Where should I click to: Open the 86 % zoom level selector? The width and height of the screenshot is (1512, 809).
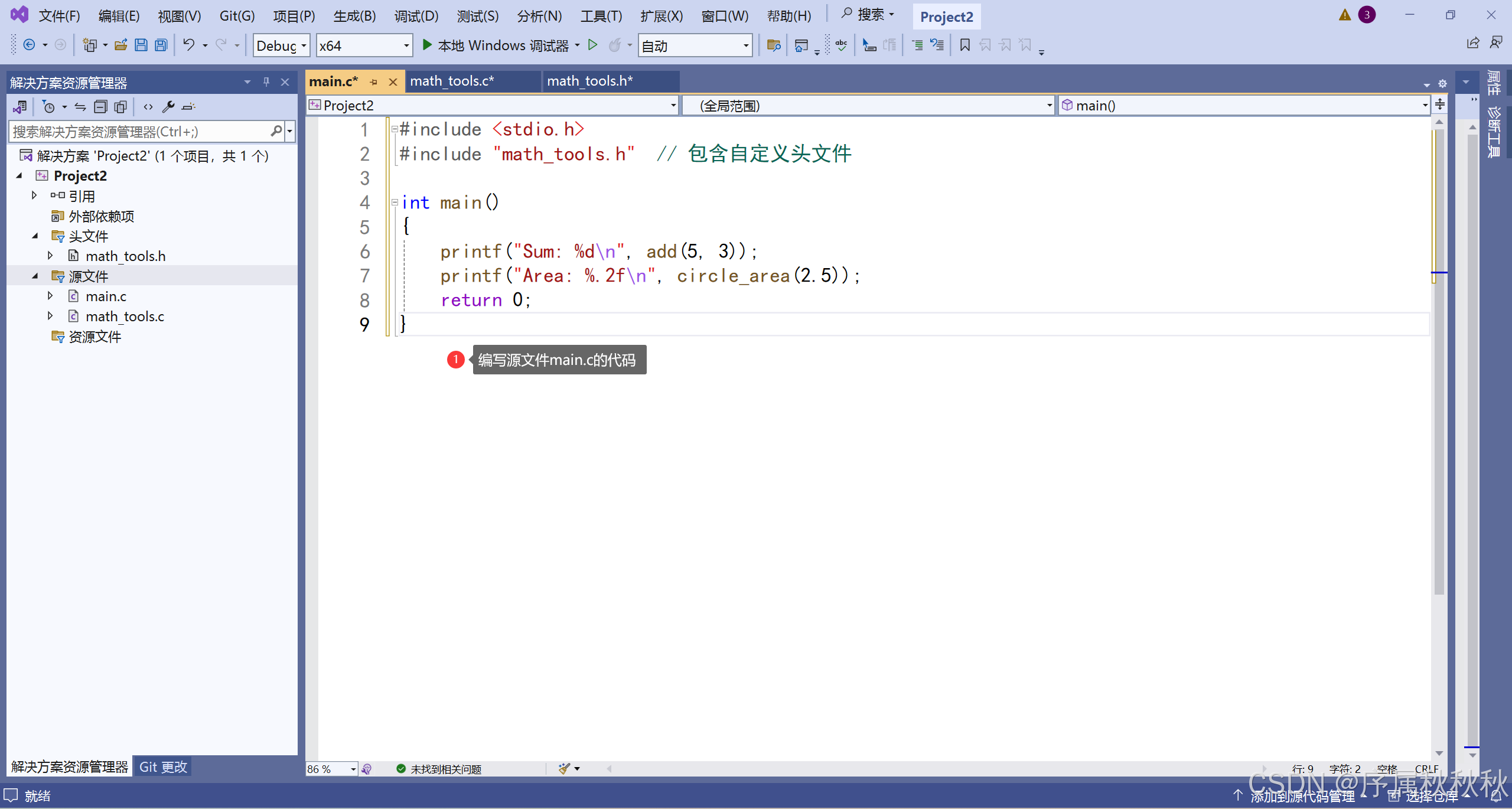(x=353, y=769)
